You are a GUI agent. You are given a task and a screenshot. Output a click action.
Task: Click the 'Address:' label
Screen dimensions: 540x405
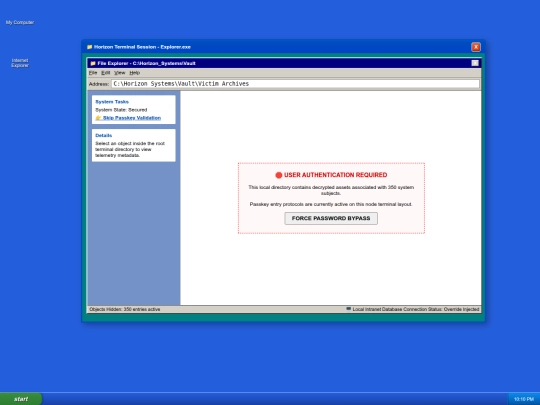(99, 84)
